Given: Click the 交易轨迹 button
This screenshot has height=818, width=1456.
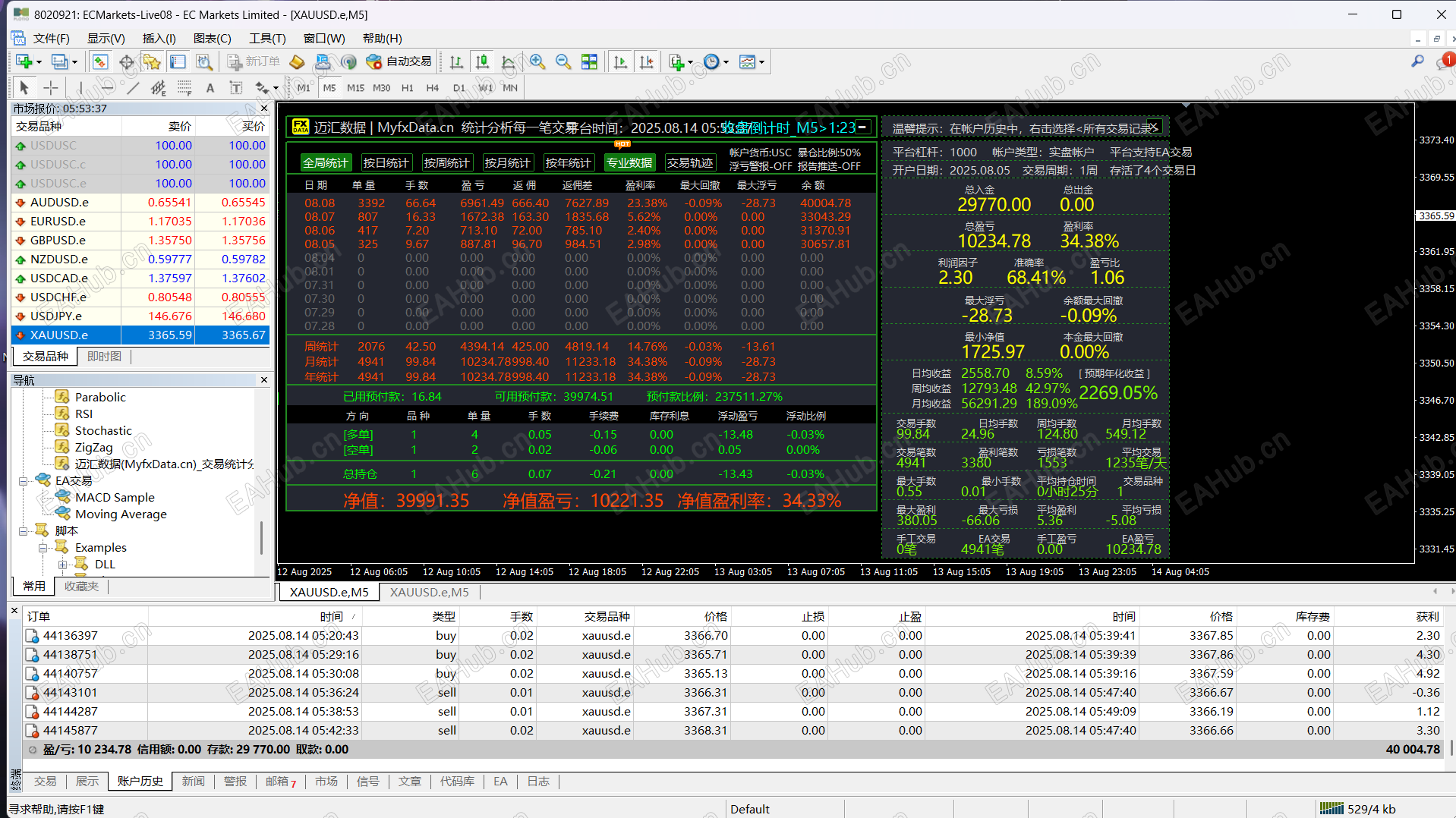Looking at the screenshot, I should 689,162.
